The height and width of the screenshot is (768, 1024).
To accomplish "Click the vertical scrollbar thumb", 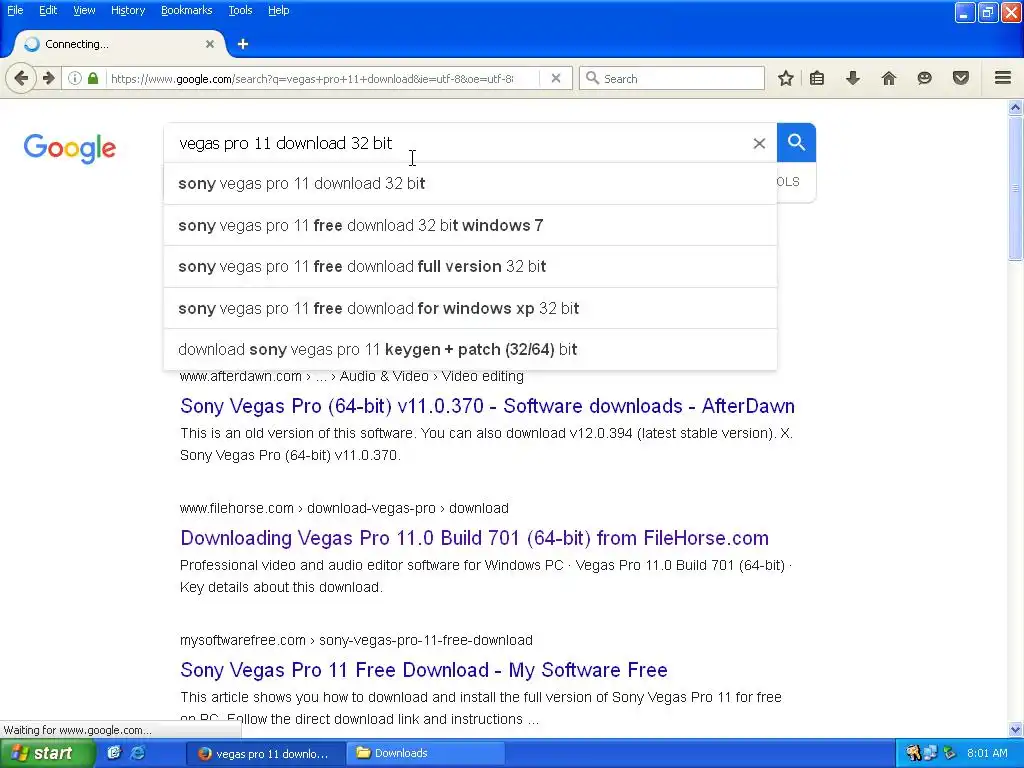I will pyautogui.click(x=1016, y=188).
